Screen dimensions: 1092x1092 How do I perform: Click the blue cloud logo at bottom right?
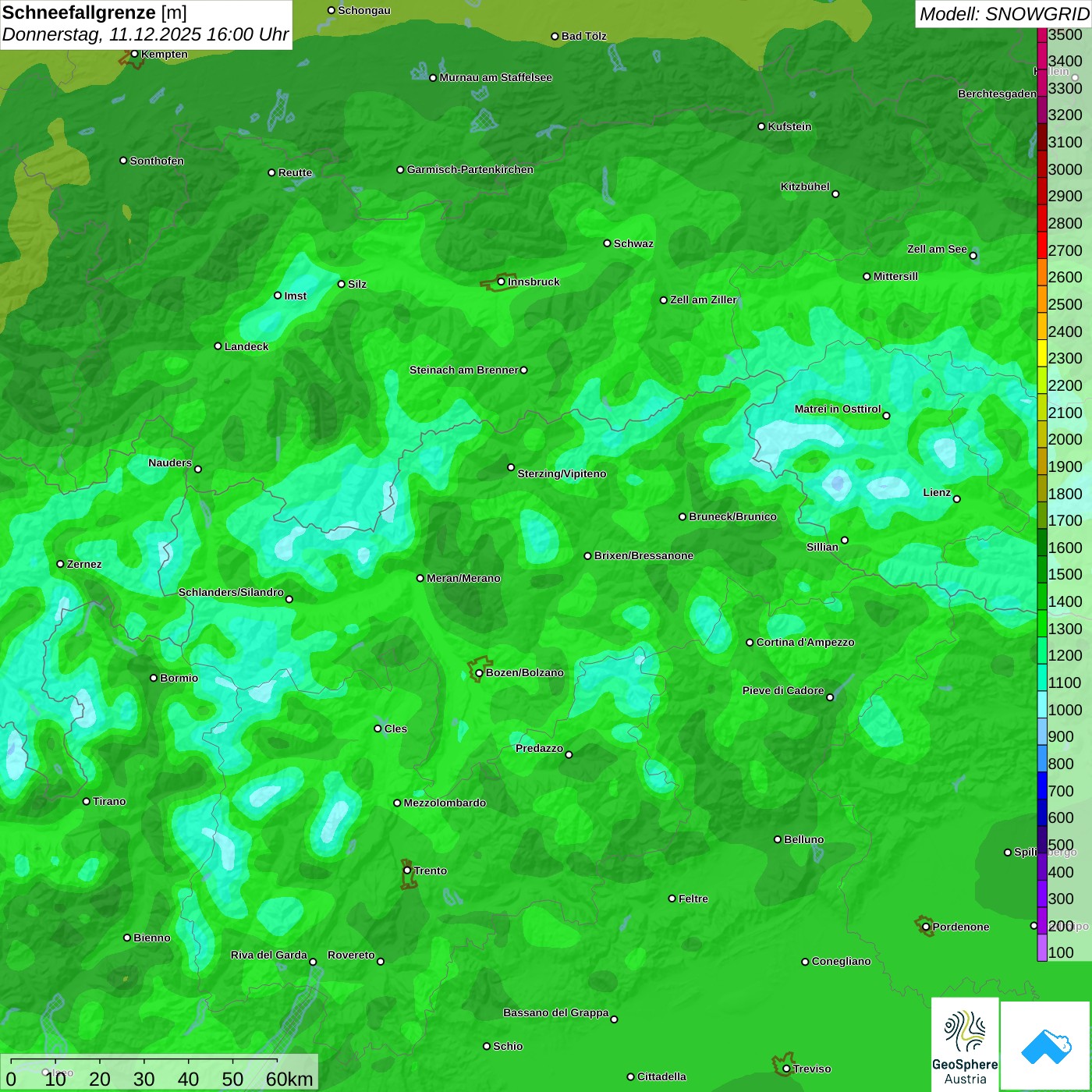click(x=1046, y=1045)
